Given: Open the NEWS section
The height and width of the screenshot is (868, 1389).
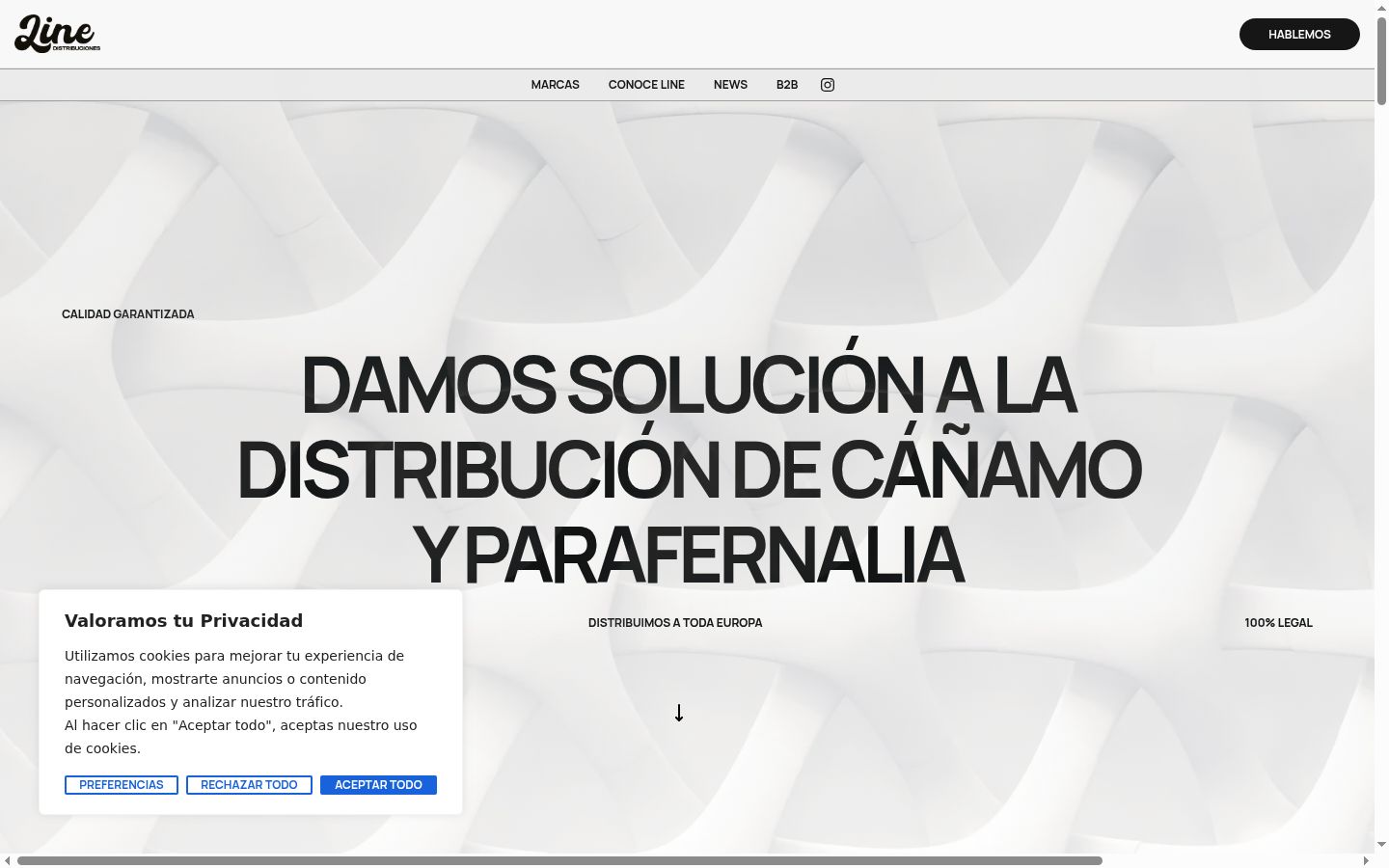Looking at the screenshot, I should coord(730,85).
